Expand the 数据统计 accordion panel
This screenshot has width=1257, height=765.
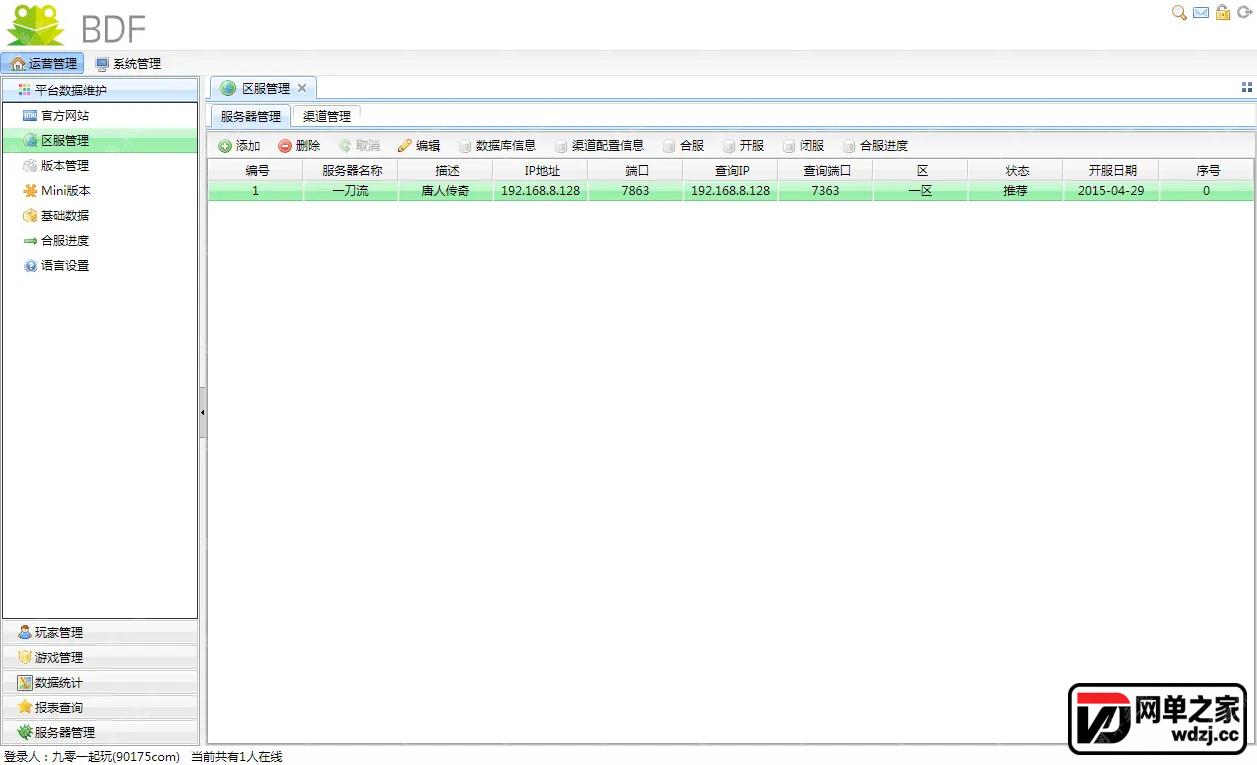pos(100,683)
